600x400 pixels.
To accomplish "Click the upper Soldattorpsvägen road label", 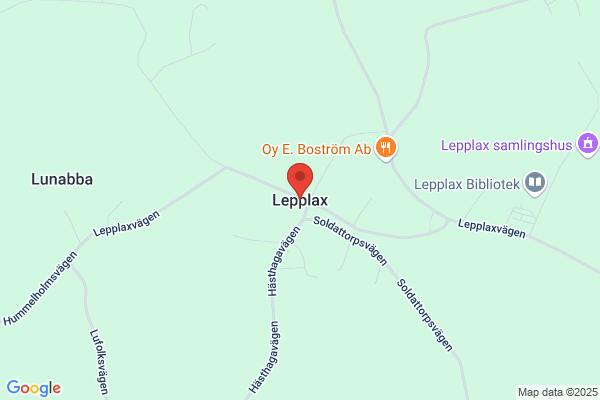I will pyautogui.click(x=350, y=241).
